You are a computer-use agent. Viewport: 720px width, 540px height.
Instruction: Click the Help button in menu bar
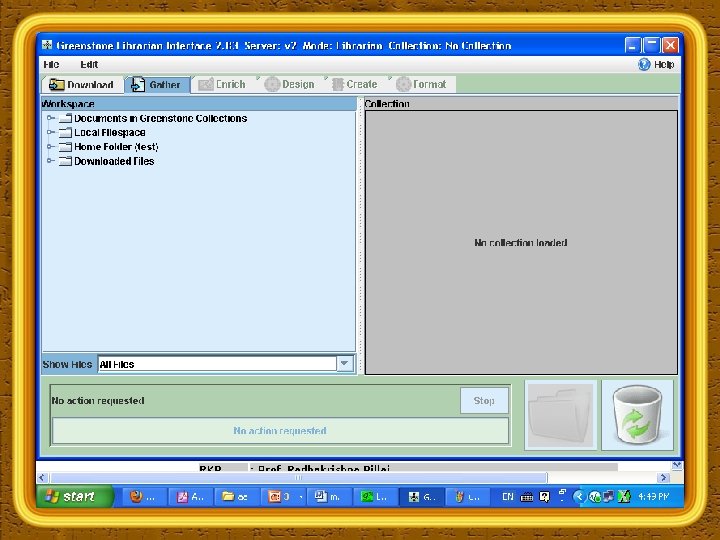656,65
